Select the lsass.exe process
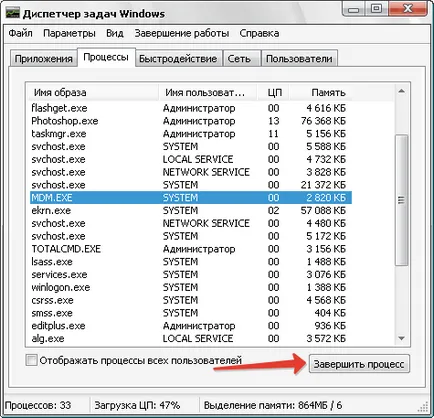This screenshot has height=418, width=434. [x=191, y=262]
